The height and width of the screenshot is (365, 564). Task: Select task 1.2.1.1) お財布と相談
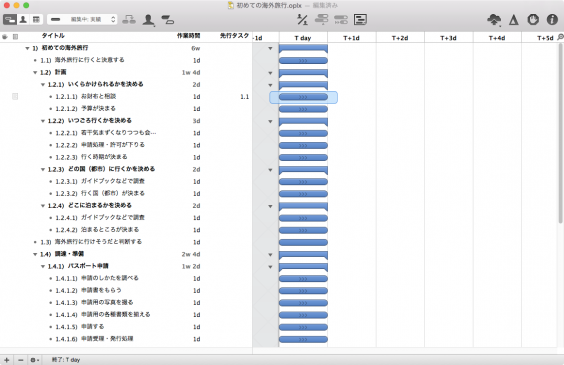(86, 96)
